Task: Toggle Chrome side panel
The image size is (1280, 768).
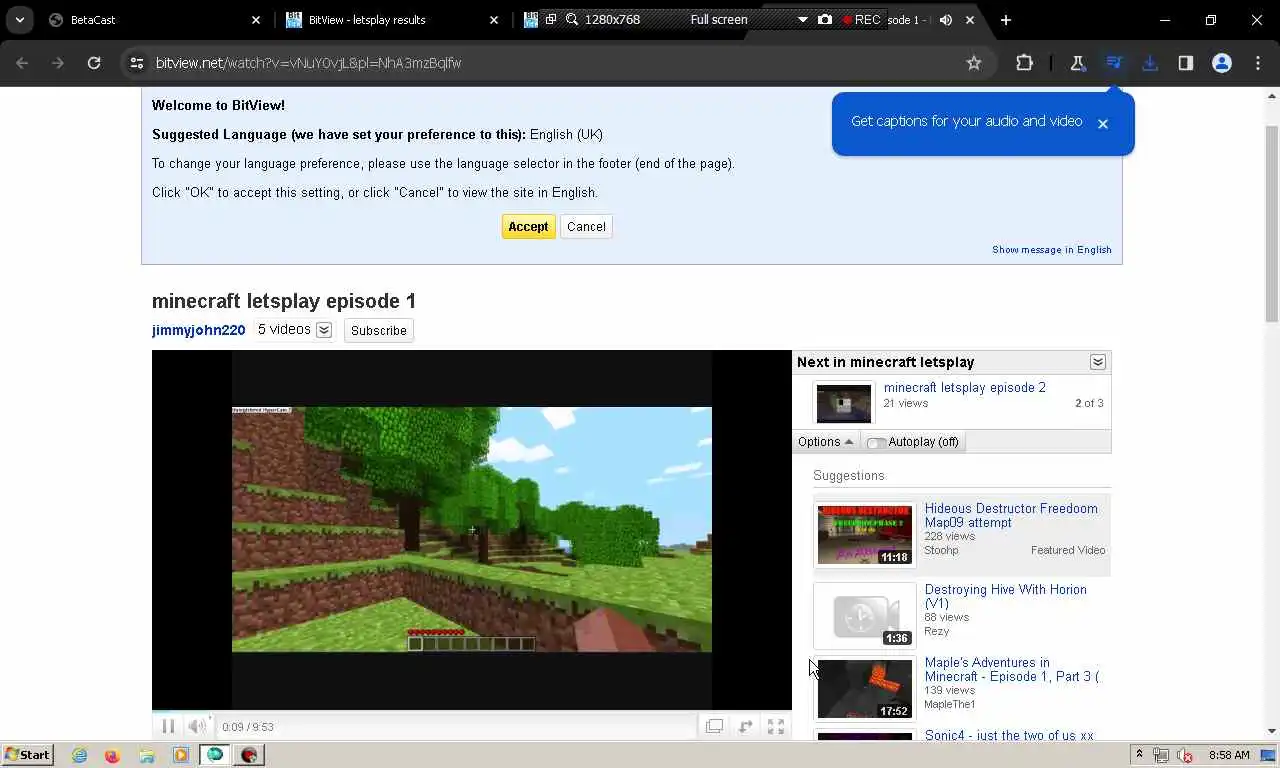Action: point(1186,63)
